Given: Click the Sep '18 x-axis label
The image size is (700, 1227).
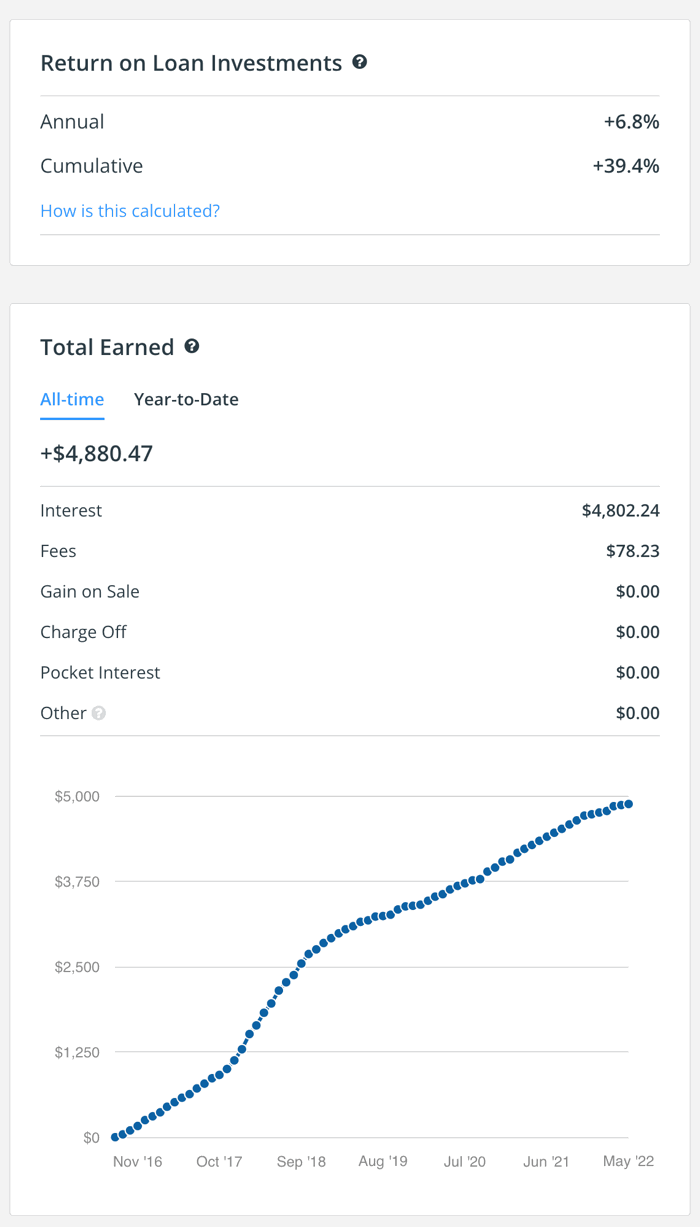Looking at the screenshot, I should (x=301, y=1161).
